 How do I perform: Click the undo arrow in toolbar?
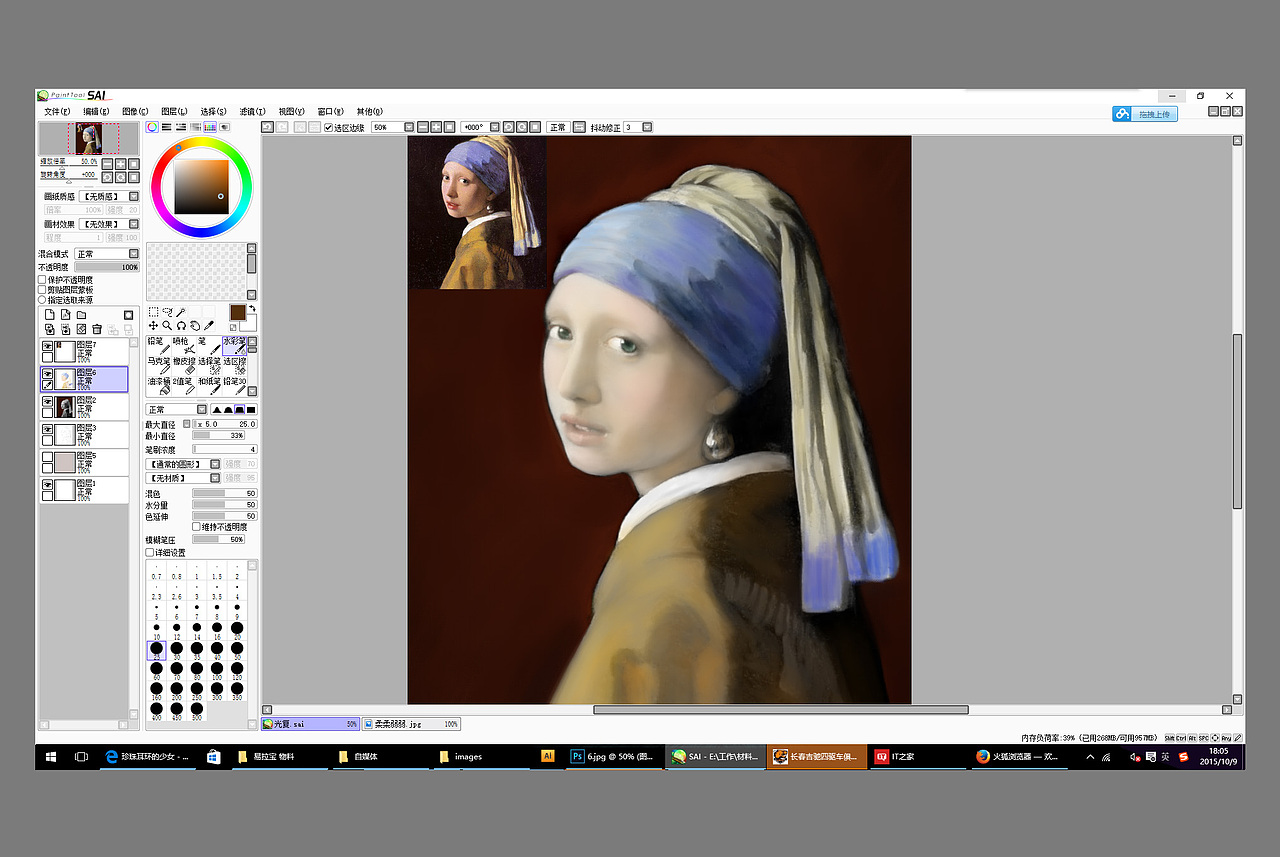[x=267, y=127]
